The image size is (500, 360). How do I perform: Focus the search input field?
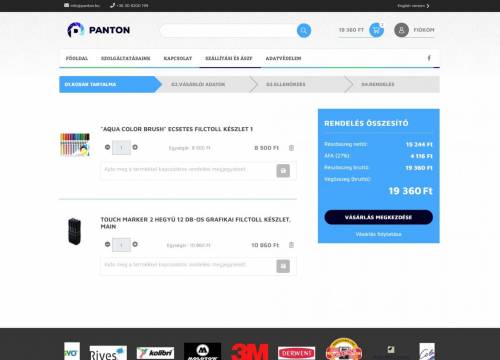[x=228, y=31]
